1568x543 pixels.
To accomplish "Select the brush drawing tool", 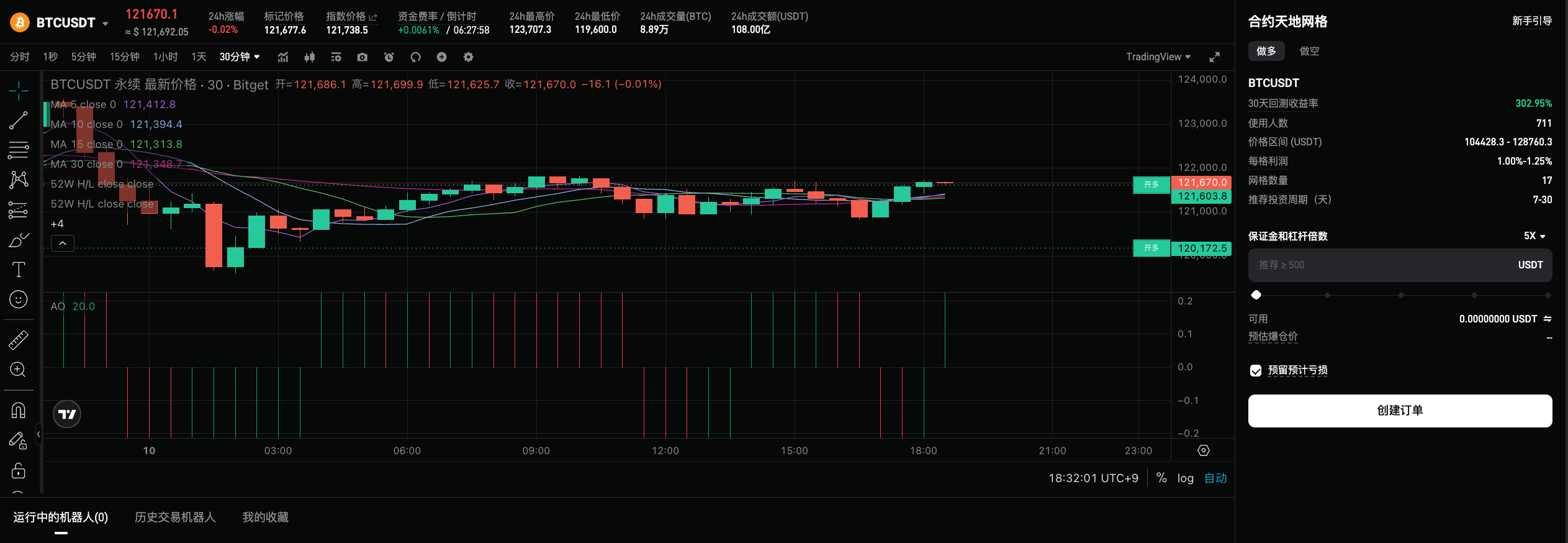I will [19, 240].
